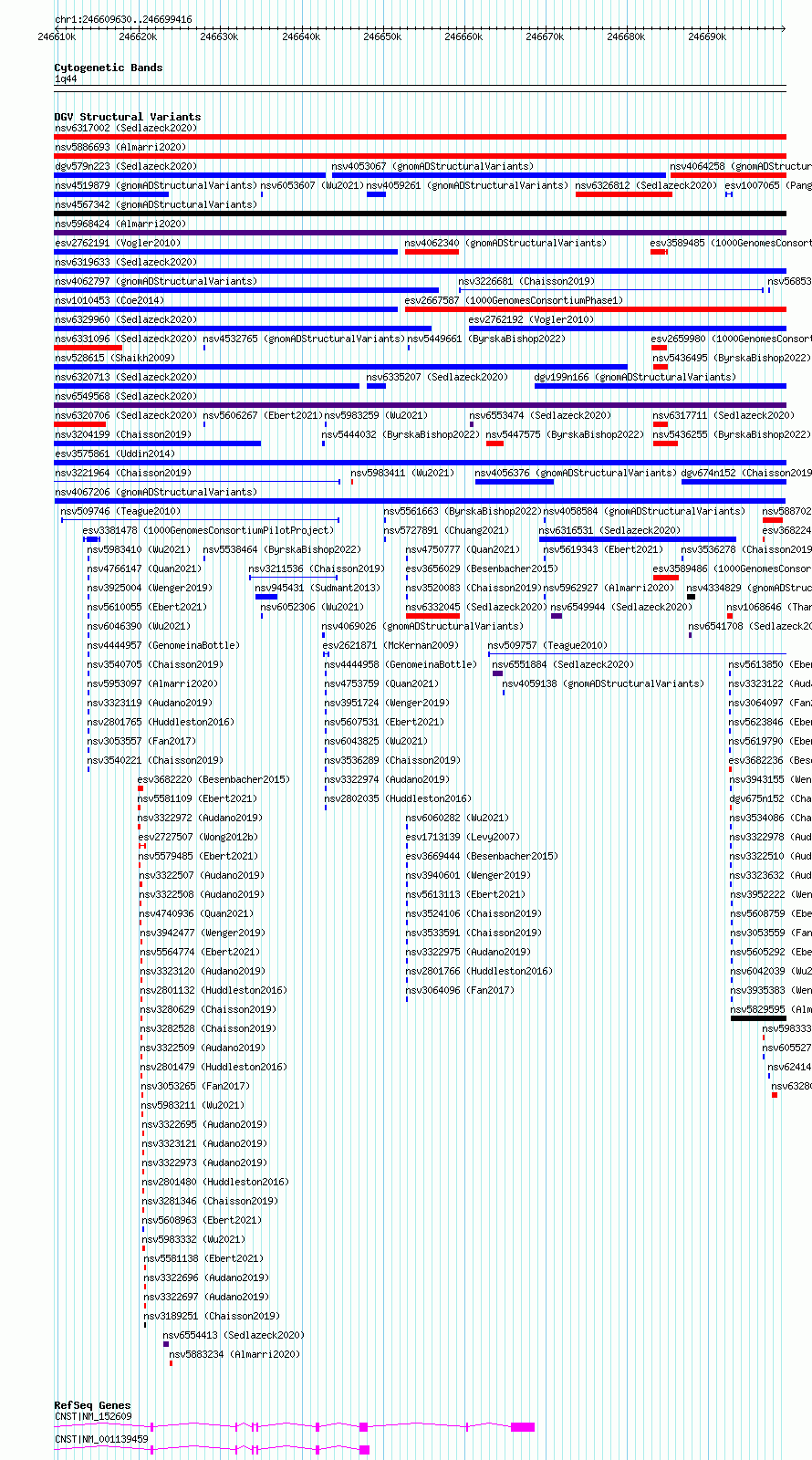Click esv2762191 (Vogler2010) label

[118, 243]
